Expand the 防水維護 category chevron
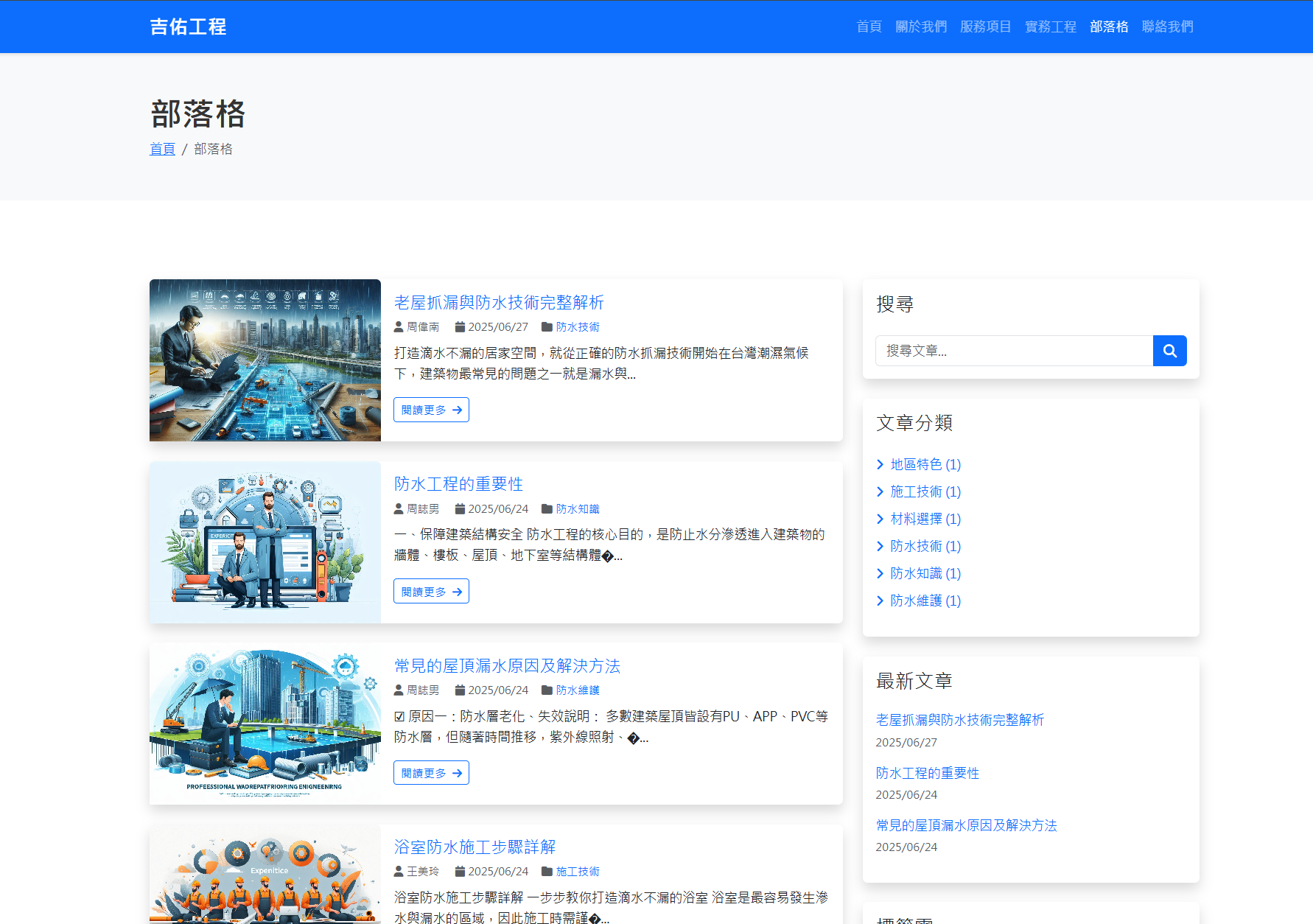1313x924 pixels. point(880,601)
